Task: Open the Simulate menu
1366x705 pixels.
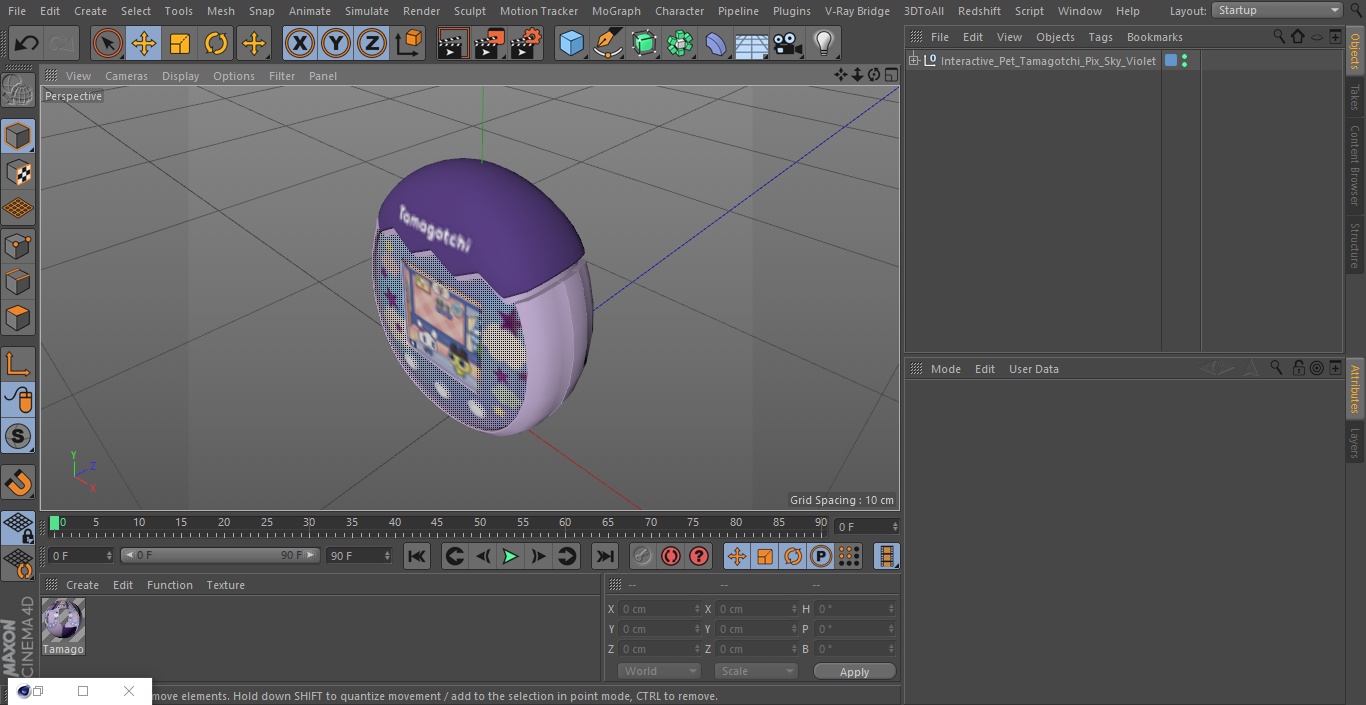Action: click(367, 11)
